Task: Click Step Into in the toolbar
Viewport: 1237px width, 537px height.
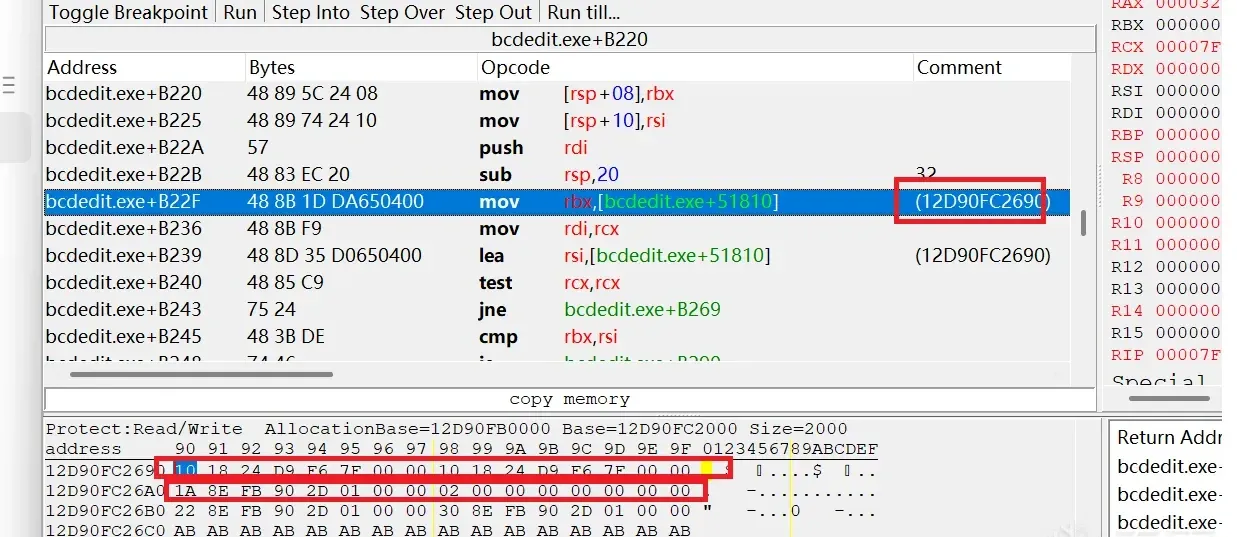Action: pyautogui.click(x=311, y=13)
